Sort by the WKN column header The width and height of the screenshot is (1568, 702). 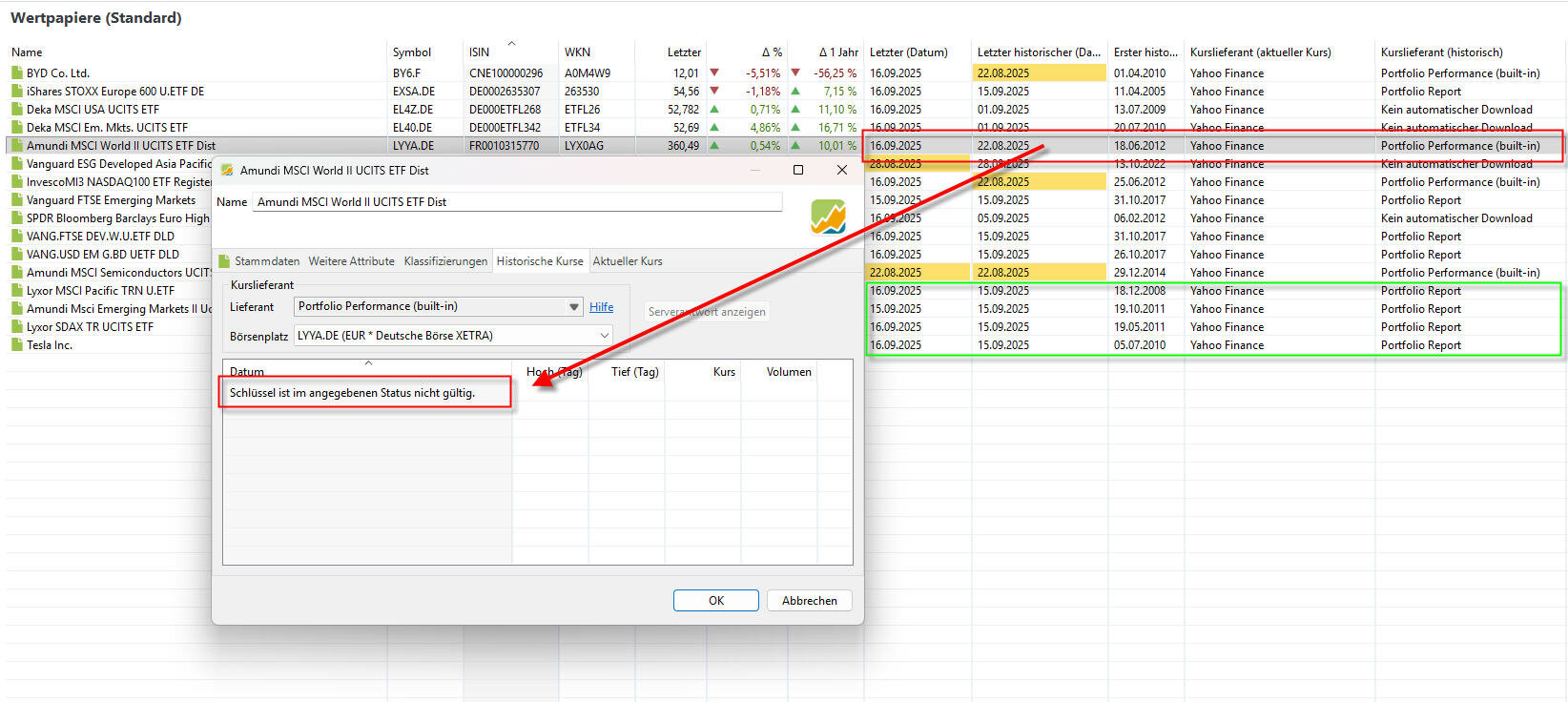point(577,52)
